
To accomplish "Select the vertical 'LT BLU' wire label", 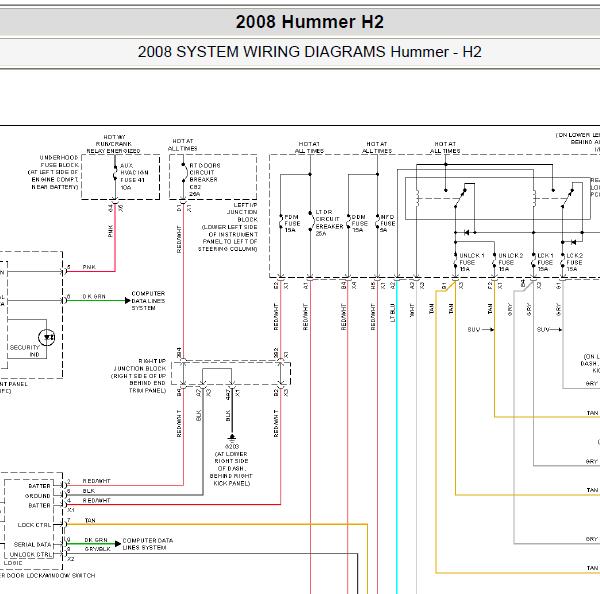I will tap(392, 313).
